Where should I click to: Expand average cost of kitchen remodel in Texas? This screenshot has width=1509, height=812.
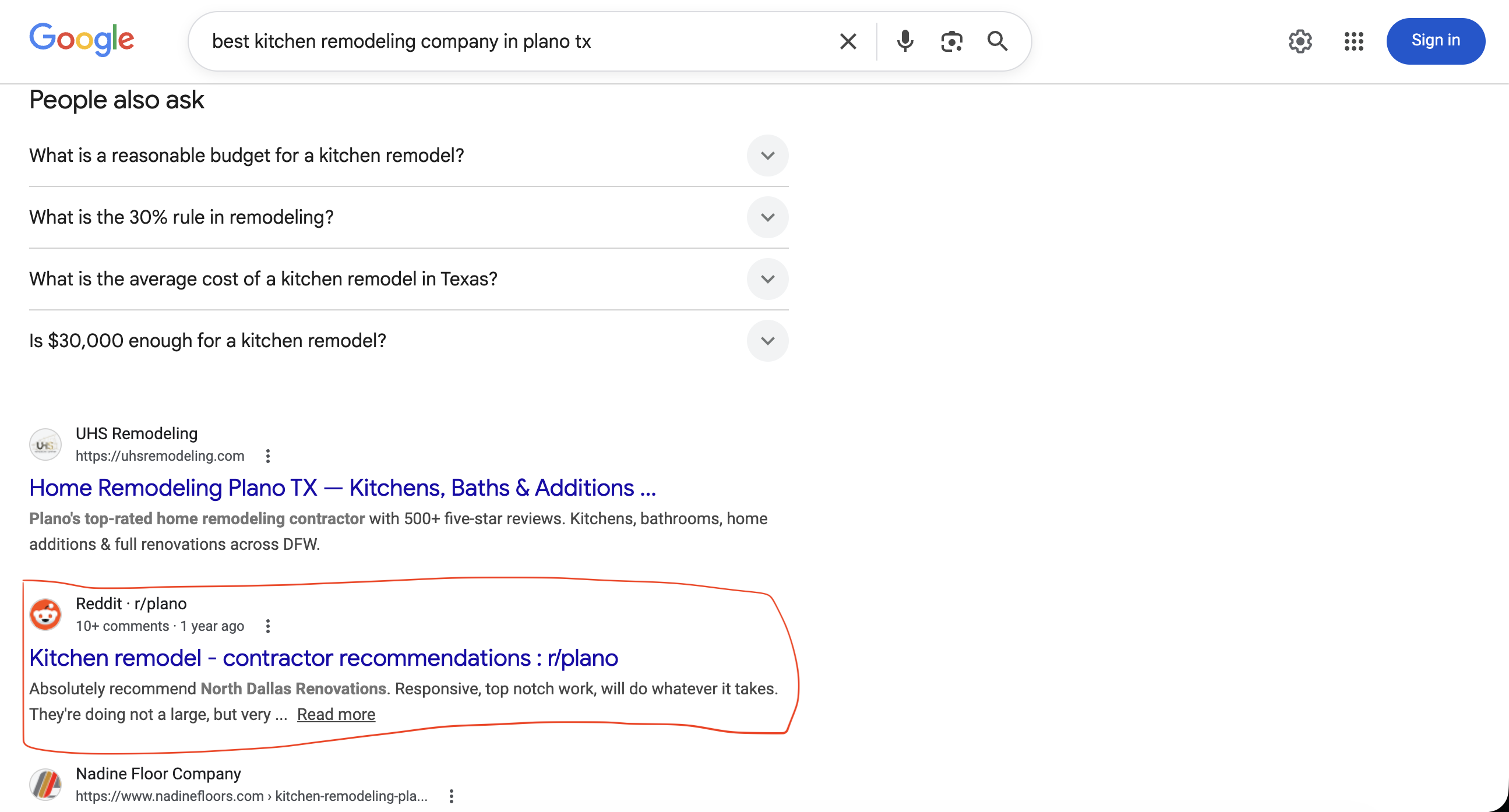tap(409, 279)
